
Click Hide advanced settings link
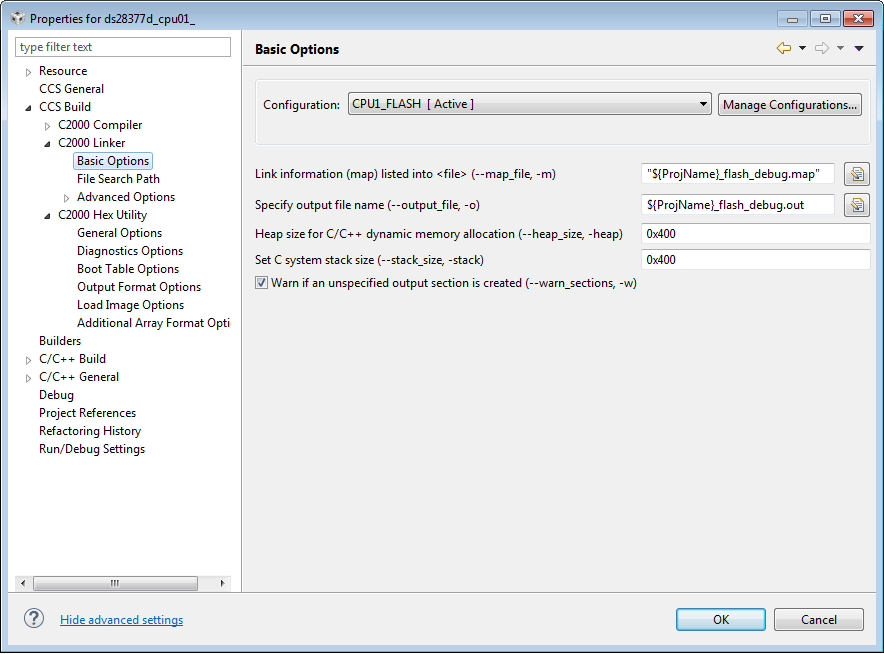[x=122, y=620]
